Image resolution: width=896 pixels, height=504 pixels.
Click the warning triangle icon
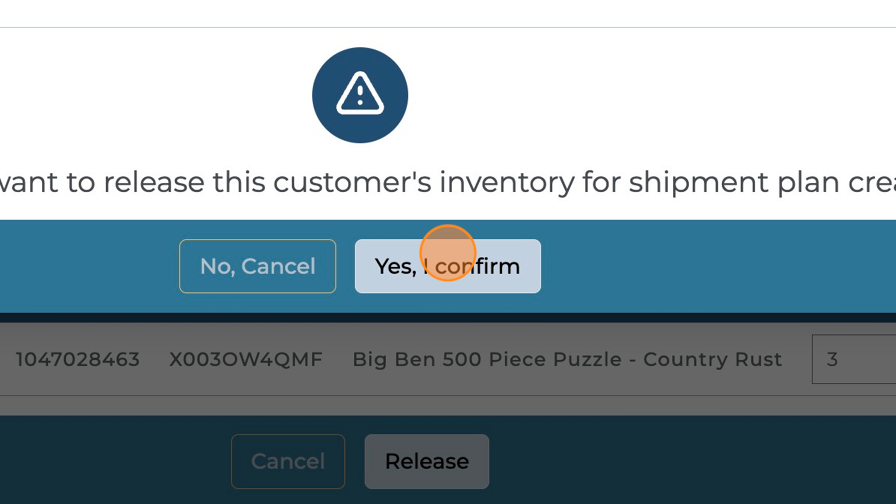[360, 95]
